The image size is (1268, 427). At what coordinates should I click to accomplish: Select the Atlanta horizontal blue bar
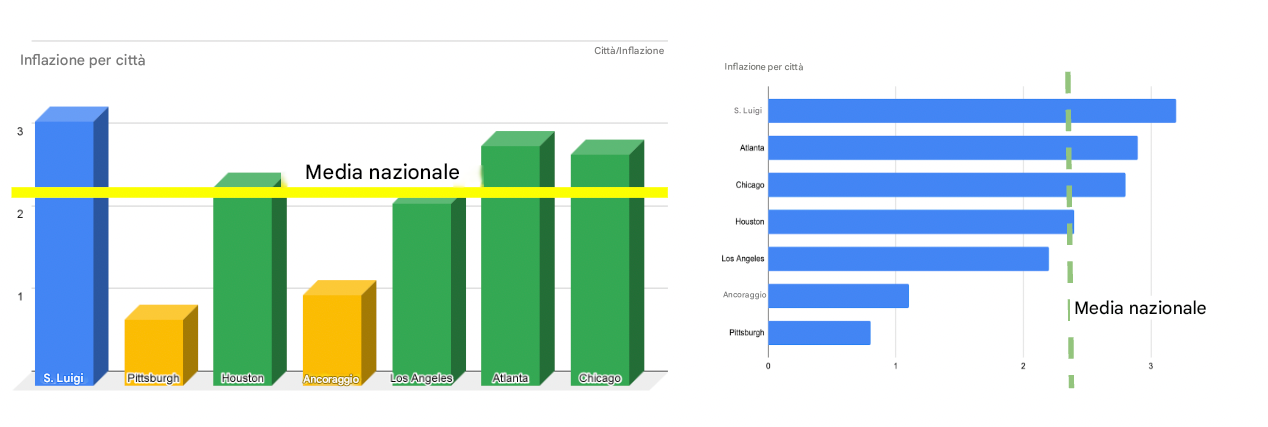(951, 148)
